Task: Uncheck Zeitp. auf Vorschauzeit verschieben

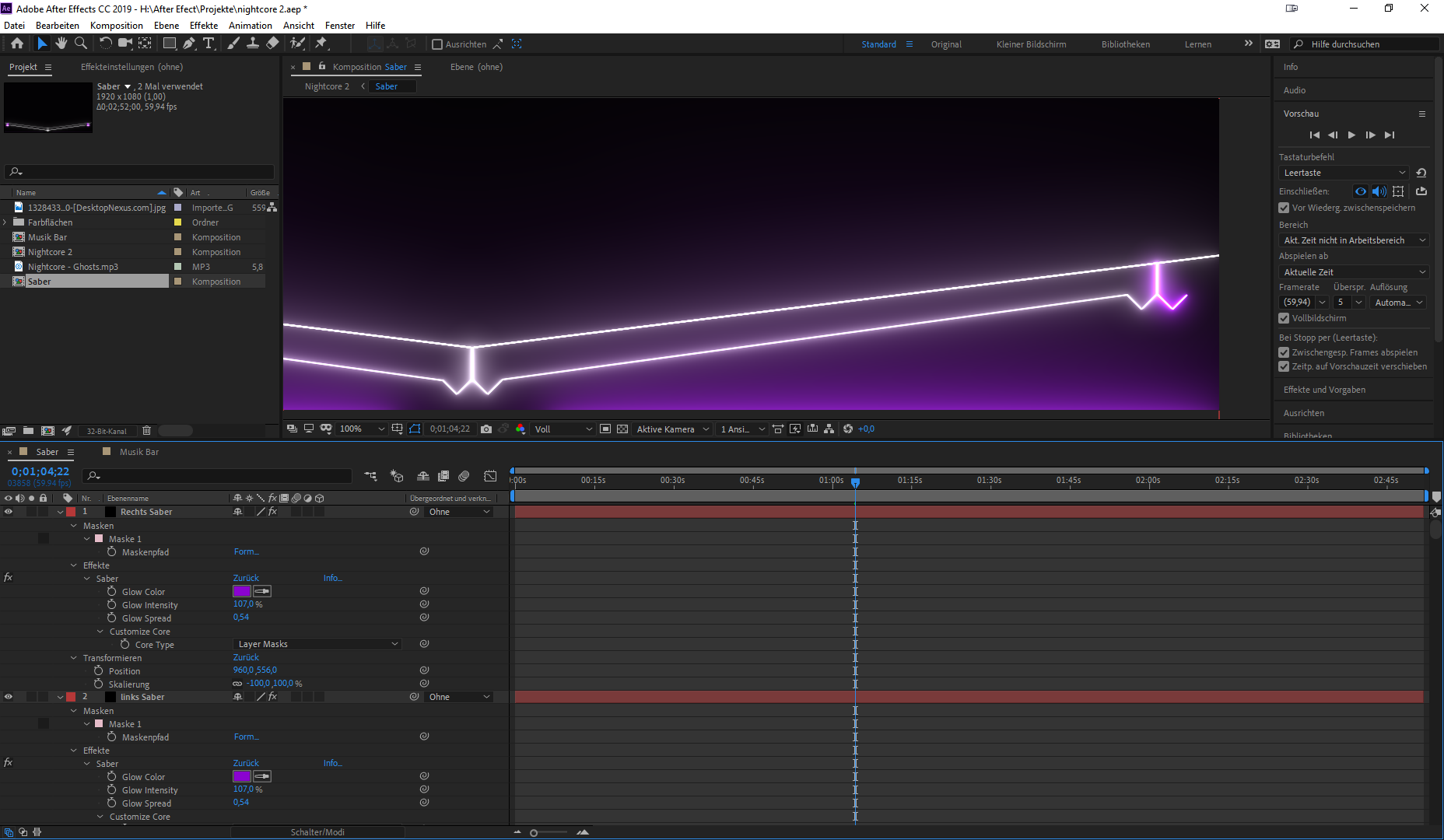Action: [x=1284, y=366]
